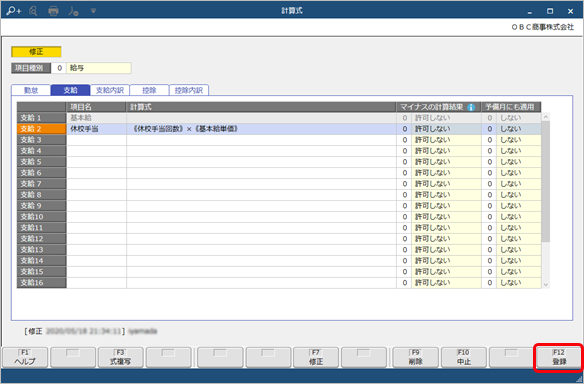This screenshot has height=384, width=584.
Task: Click the 計算式 column header
Action: coord(261,107)
